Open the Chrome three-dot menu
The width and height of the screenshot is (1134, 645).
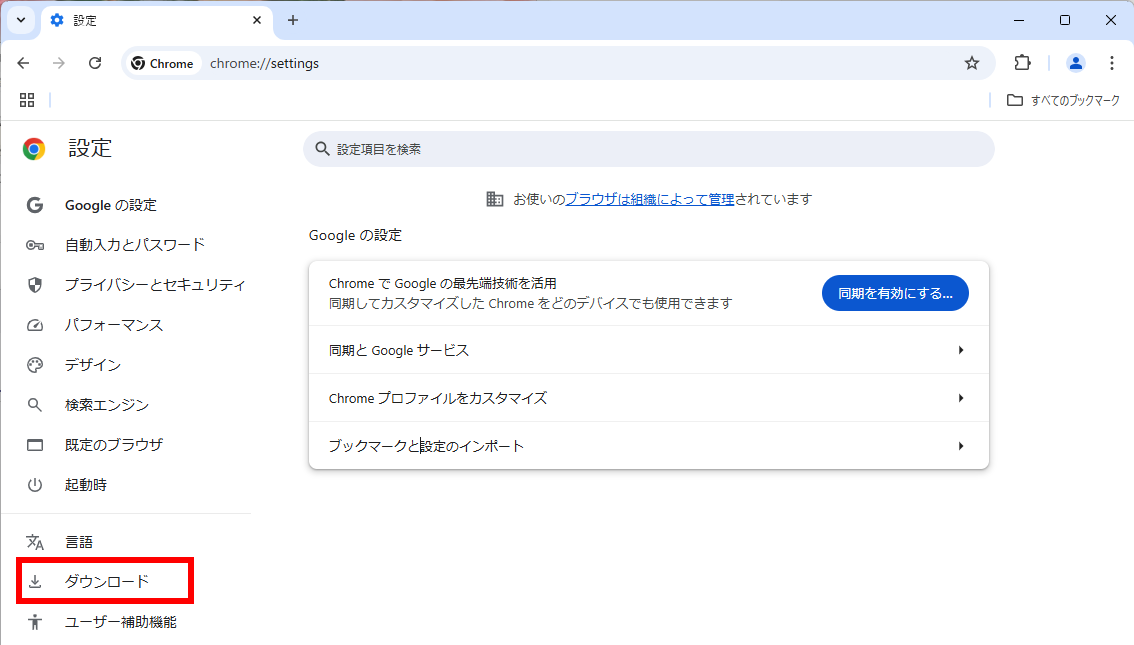1112,64
